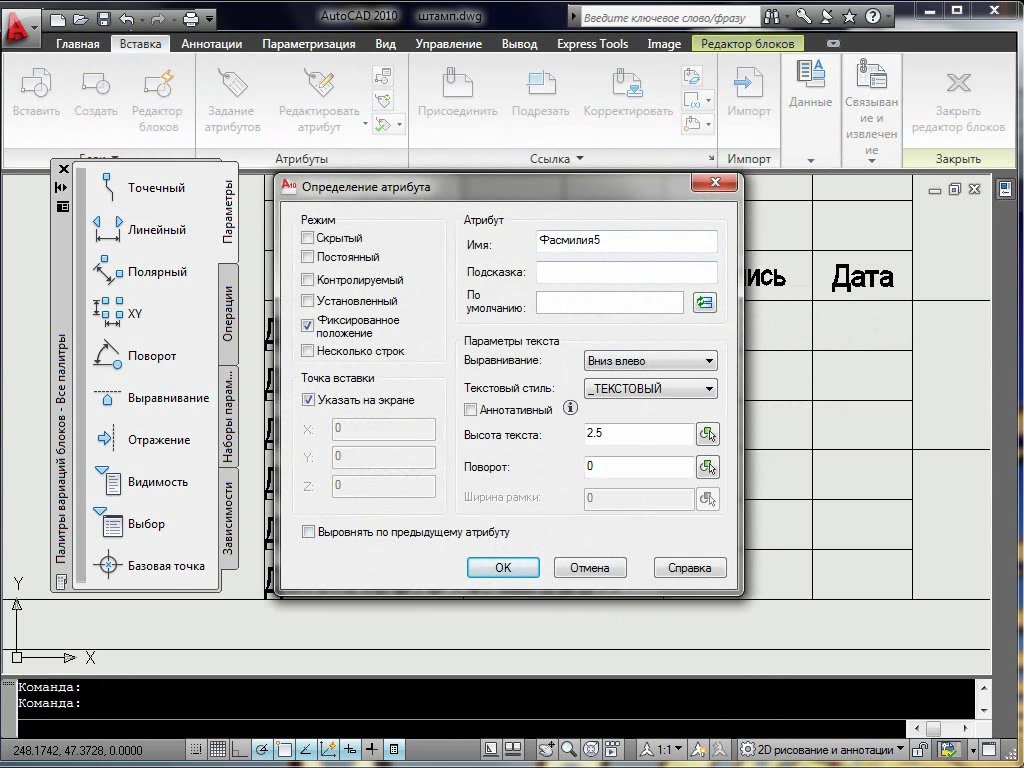Viewport: 1024px width, 768px height.
Task: Click the insert field icon next to По умолчанию
Action: point(705,302)
